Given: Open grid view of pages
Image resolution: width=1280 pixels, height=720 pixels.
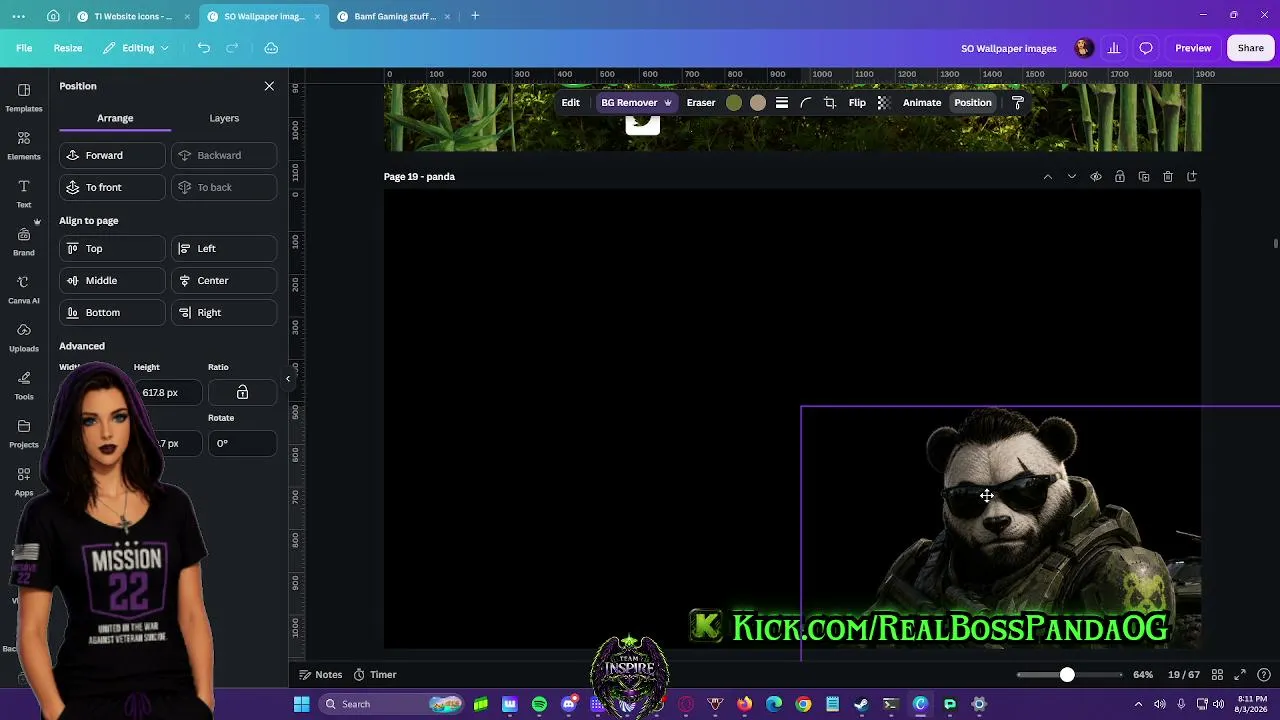Looking at the screenshot, I should (x=1217, y=675).
